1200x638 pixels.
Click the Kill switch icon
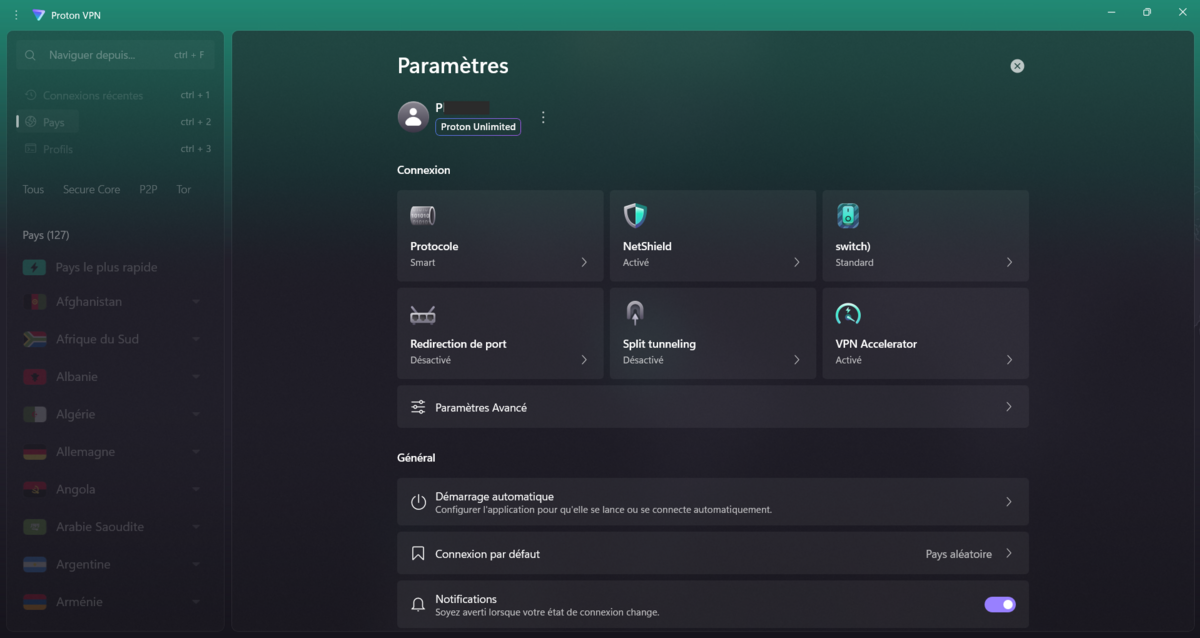pyautogui.click(x=848, y=215)
